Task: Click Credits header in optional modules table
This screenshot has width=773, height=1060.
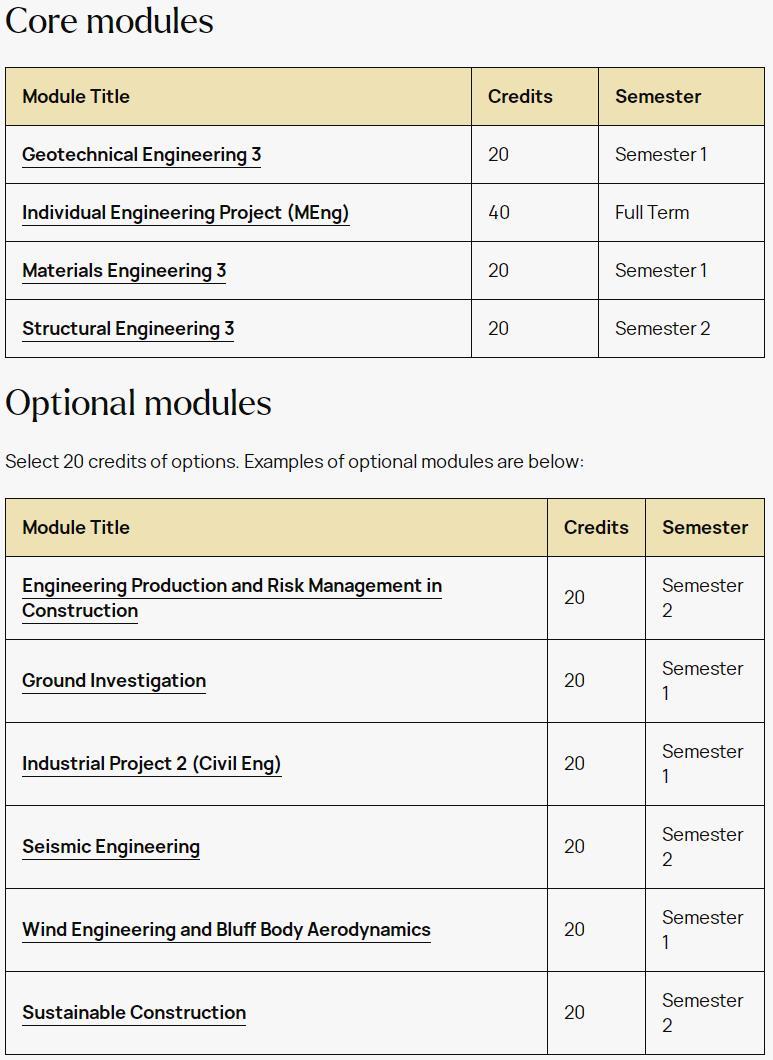Action: pyautogui.click(x=596, y=527)
